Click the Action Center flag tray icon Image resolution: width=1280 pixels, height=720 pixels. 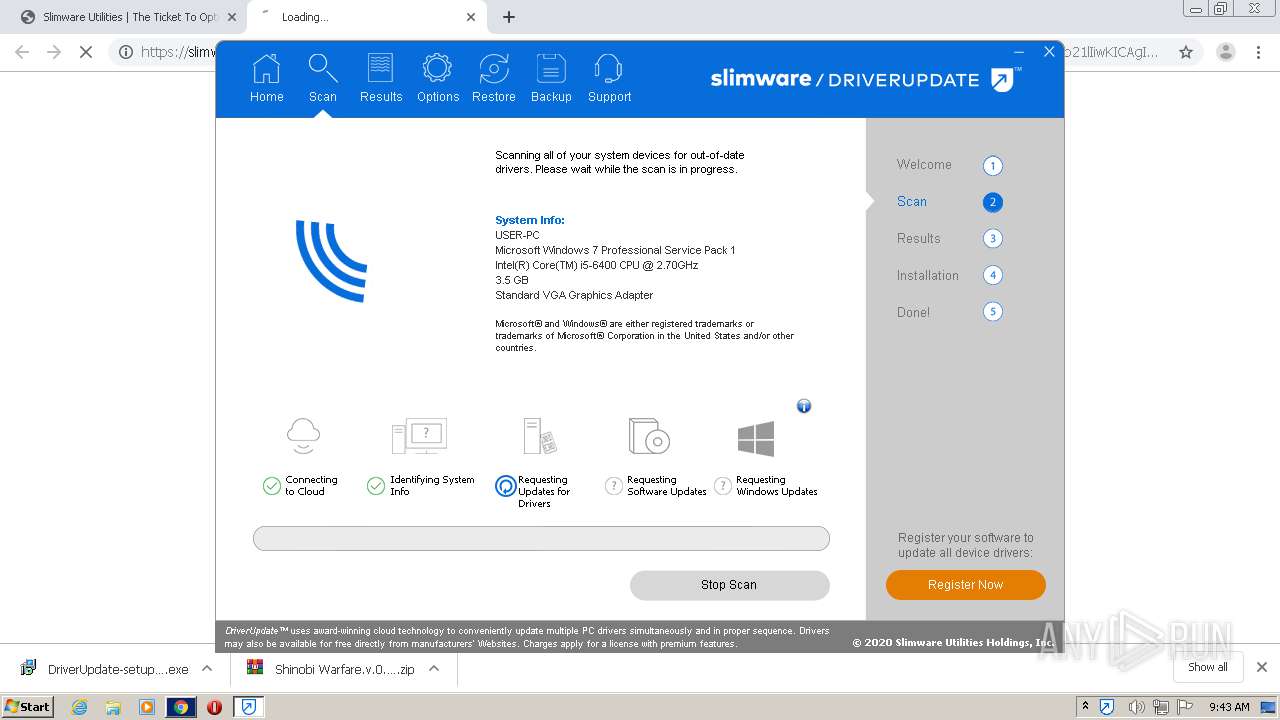click(x=1185, y=707)
